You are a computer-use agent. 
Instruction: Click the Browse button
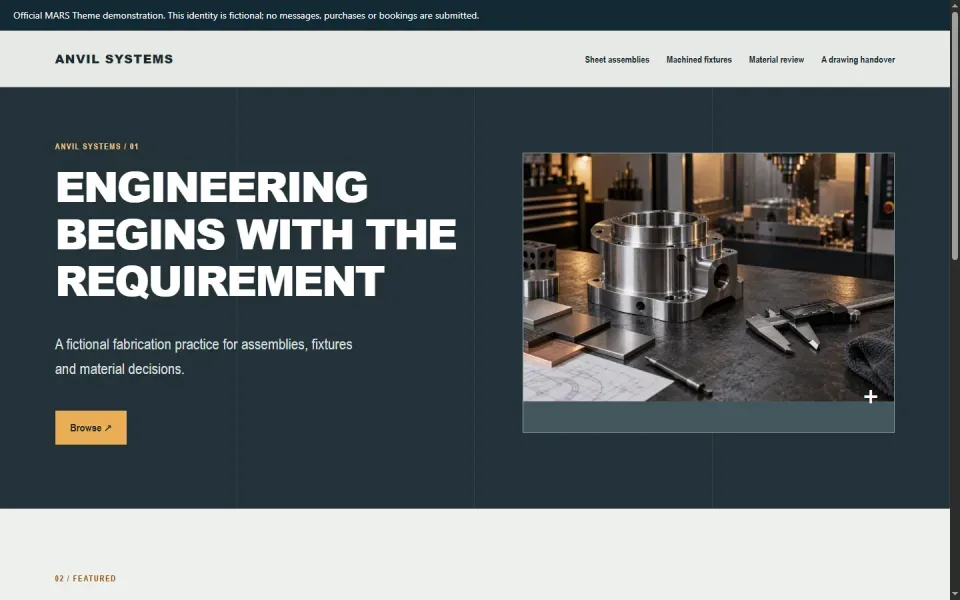coord(91,427)
